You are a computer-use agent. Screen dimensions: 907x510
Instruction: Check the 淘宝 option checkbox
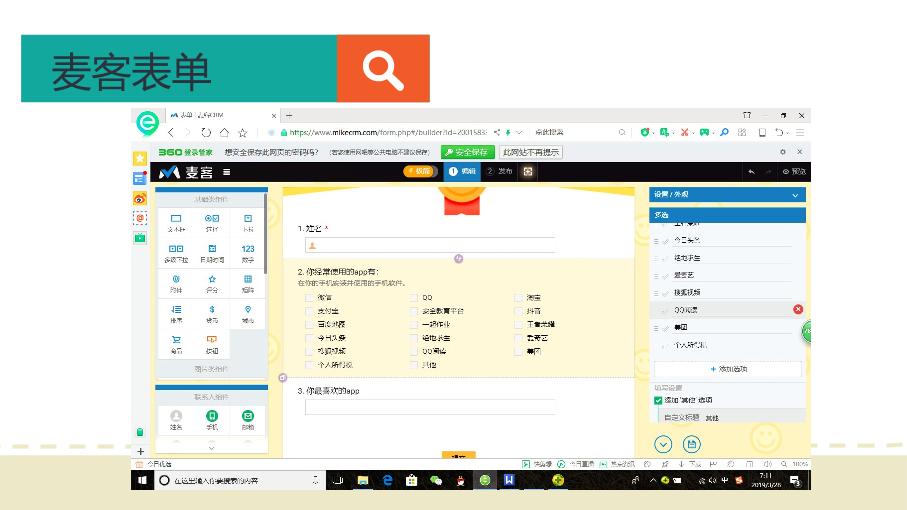[x=518, y=298]
